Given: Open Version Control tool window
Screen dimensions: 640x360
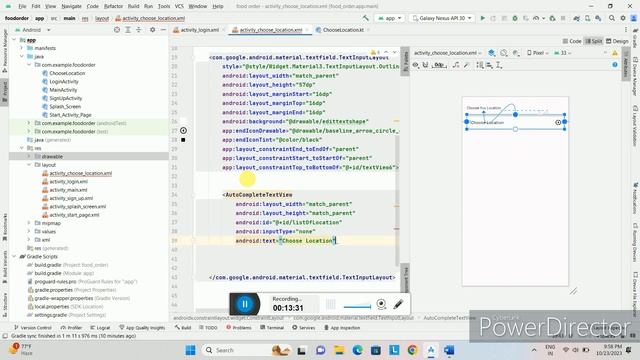Looking at the screenshot, I should (x=33, y=328).
